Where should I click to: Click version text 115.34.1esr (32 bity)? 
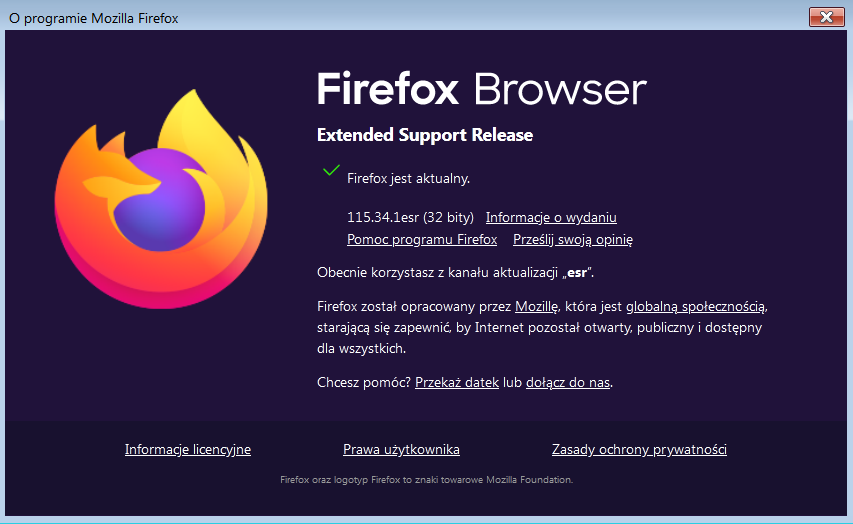tap(411, 218)
